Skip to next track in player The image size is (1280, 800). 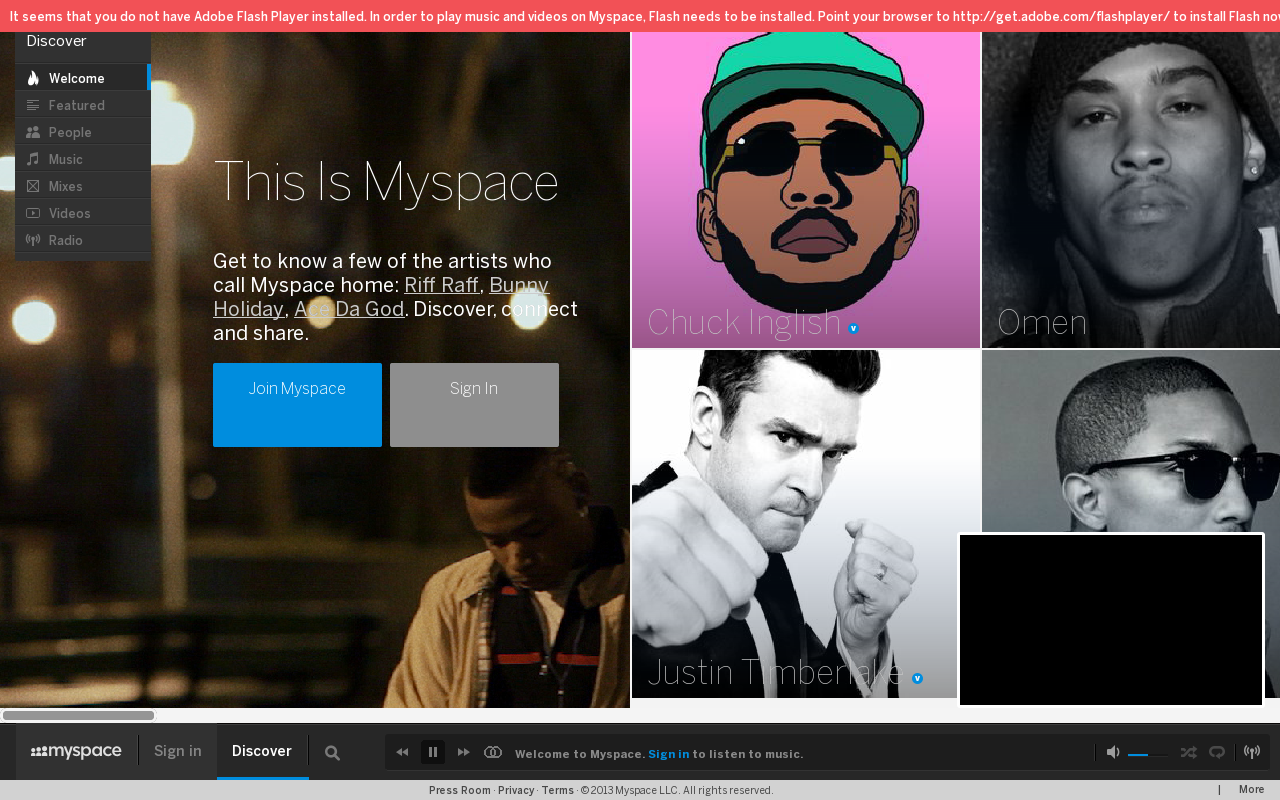pyautogui.click(x=464, y=752)
